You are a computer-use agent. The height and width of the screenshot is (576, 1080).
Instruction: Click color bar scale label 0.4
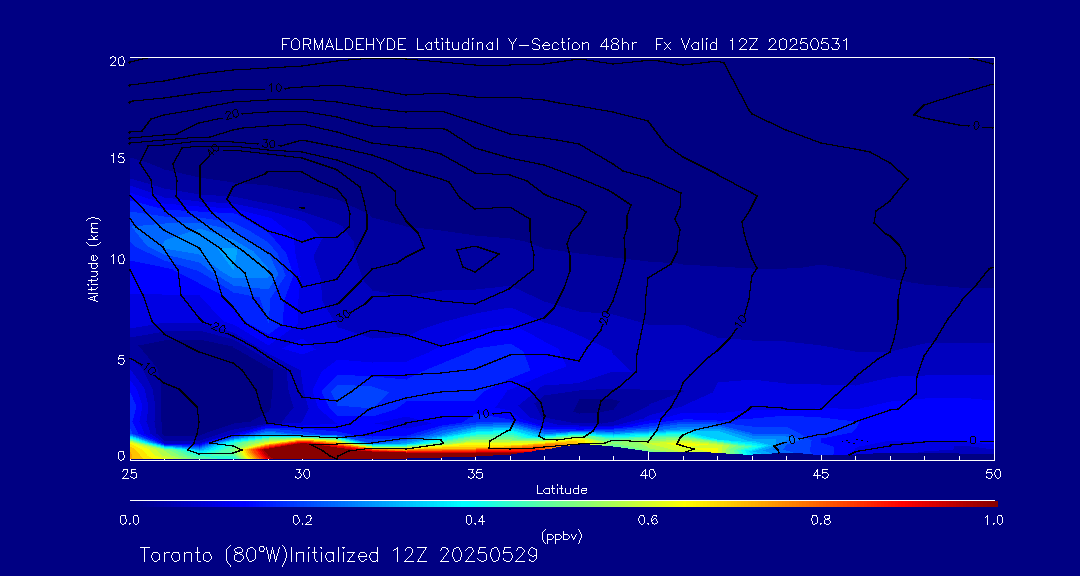click(x=475, y=520)
